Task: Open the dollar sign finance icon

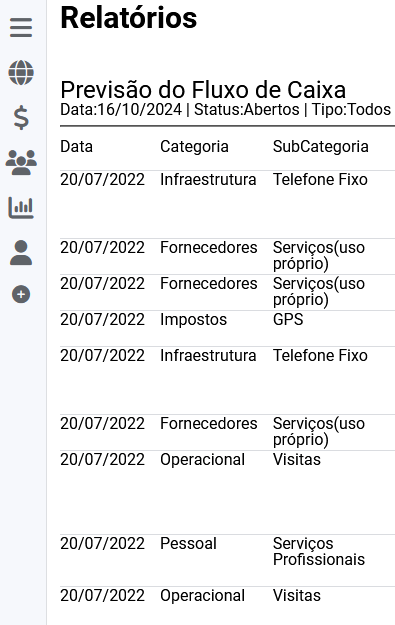Action: [21, 118]
